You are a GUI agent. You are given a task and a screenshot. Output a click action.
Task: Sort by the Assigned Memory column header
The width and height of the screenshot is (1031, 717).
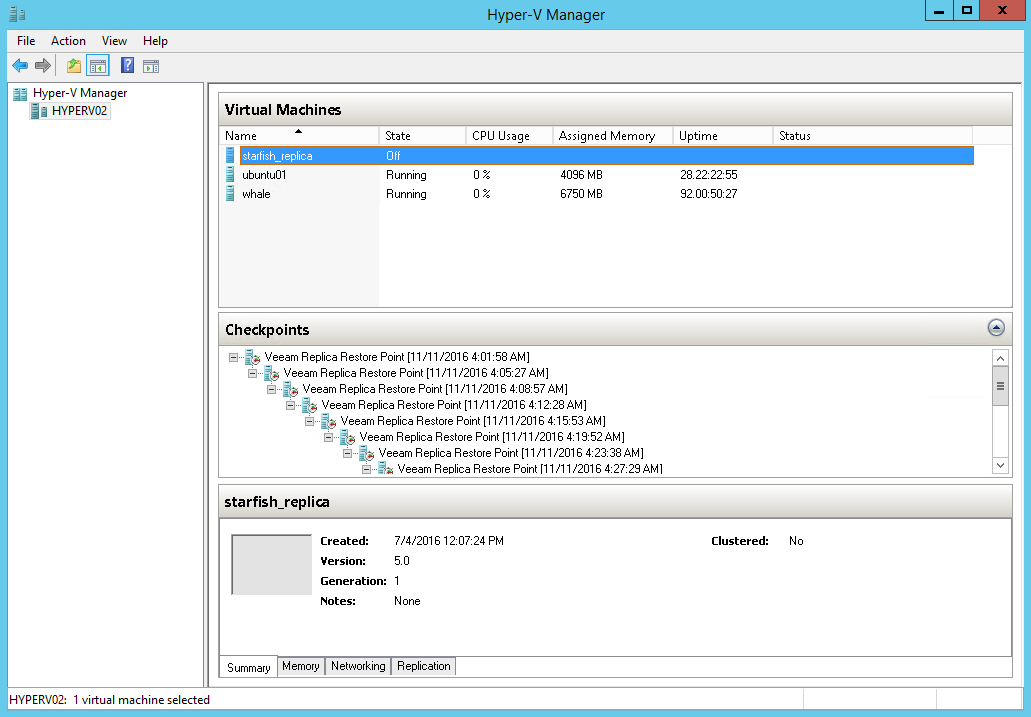613,136
